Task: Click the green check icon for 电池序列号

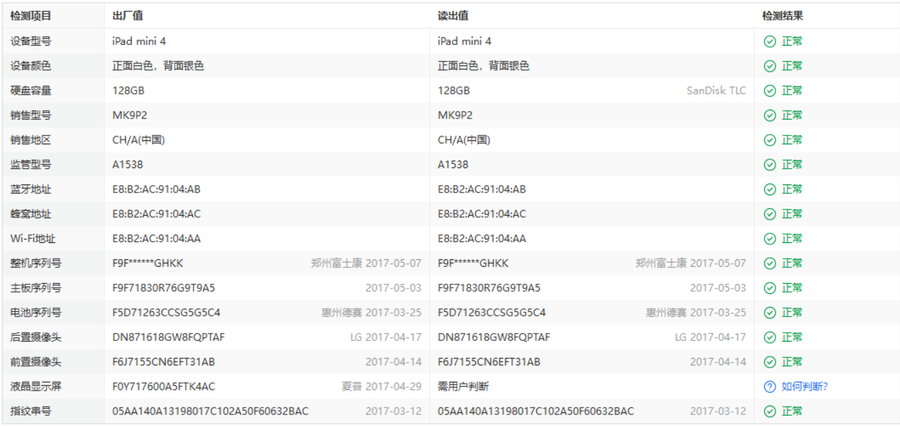Action: [x=769, y=312]
